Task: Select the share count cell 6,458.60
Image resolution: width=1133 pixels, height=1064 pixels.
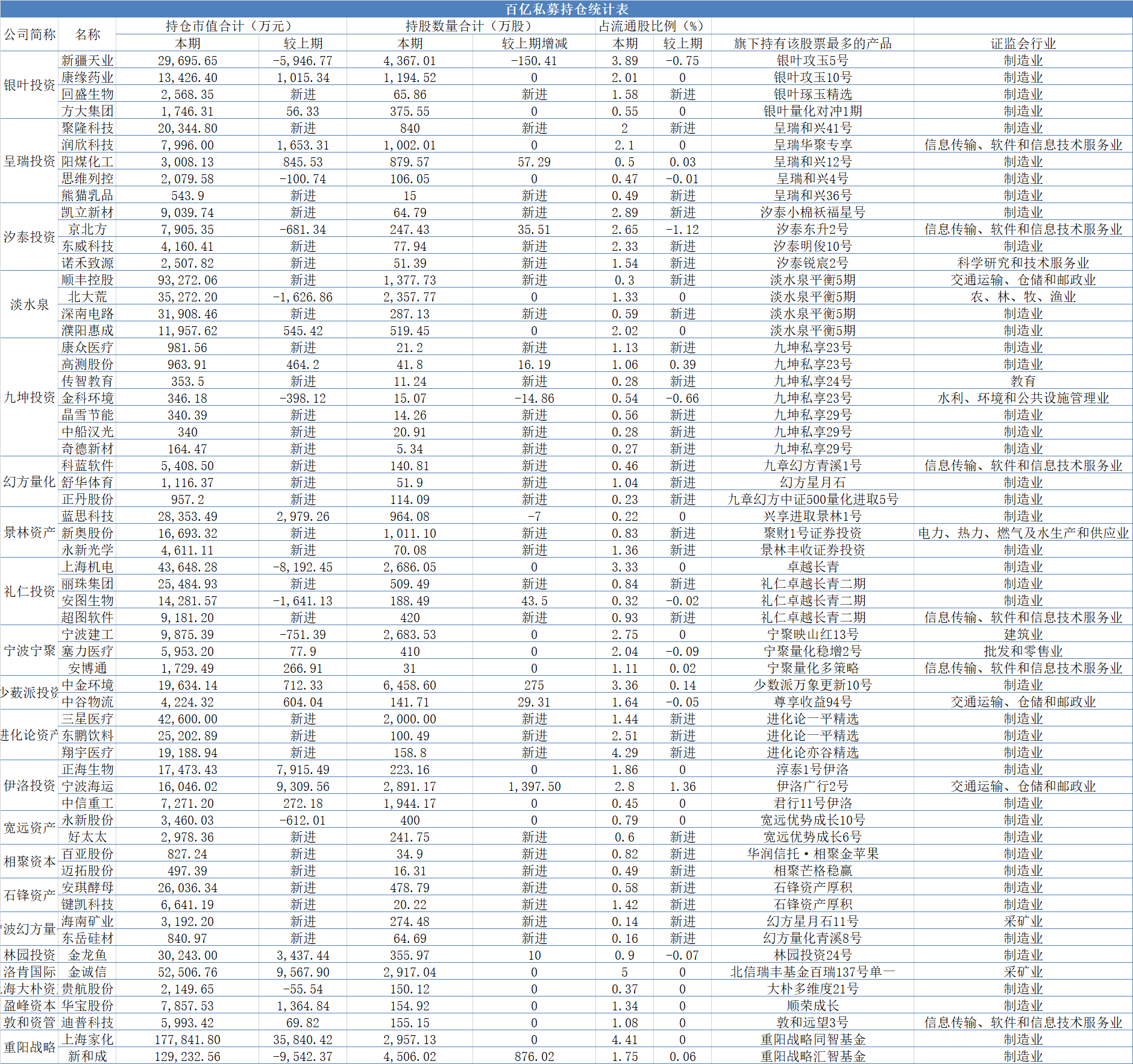Action: click(410, 685)
